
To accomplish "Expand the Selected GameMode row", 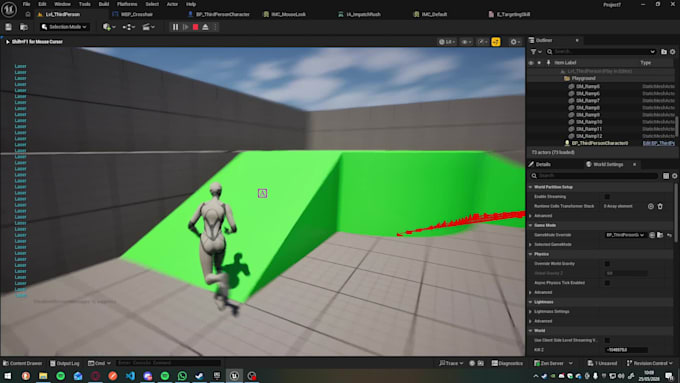I will 530,244.
